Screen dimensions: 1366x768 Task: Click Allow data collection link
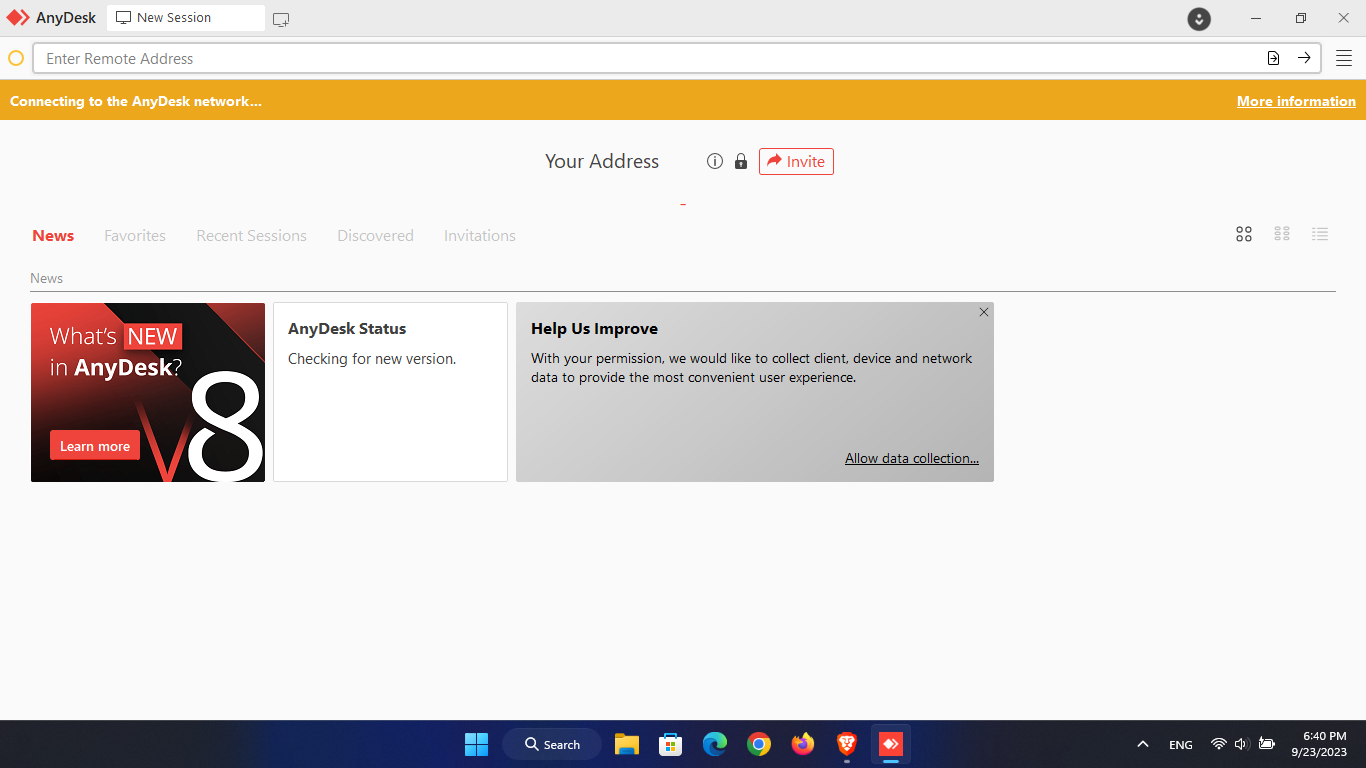pos(912,458)
